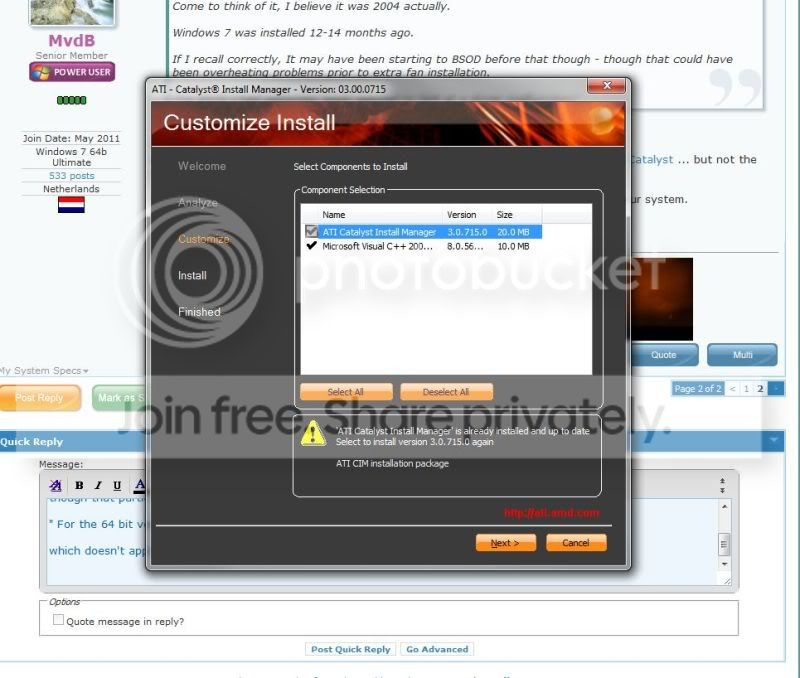Open the text color icon

(140, 485)
